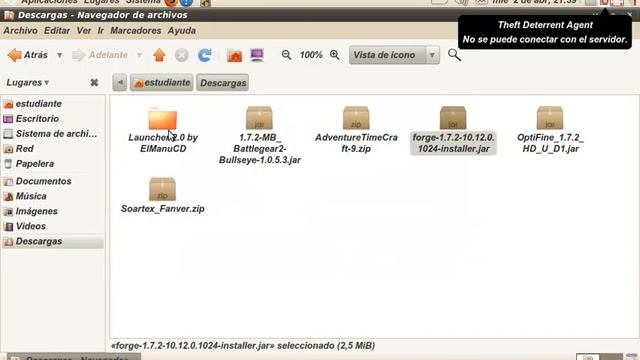This screenshot has width=640, height=360.
Task: Select the Launcher 2.0 by ElManuCD folder icon
Action: click(162, 118)
